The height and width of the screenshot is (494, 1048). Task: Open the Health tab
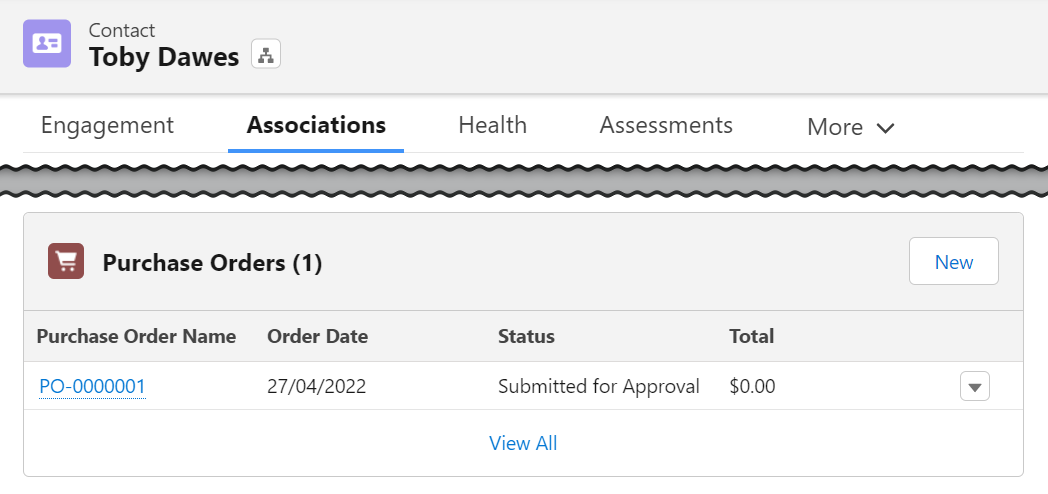coord(493,125)
